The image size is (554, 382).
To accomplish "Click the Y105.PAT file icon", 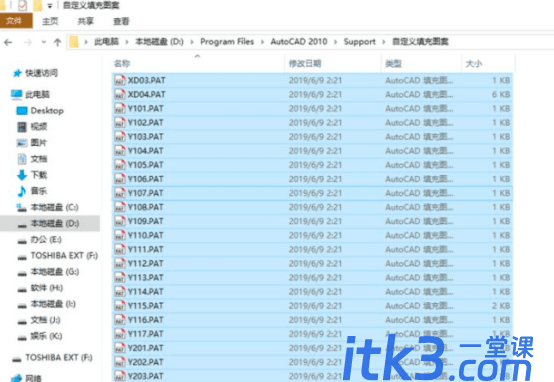I will tap(120, 165).
